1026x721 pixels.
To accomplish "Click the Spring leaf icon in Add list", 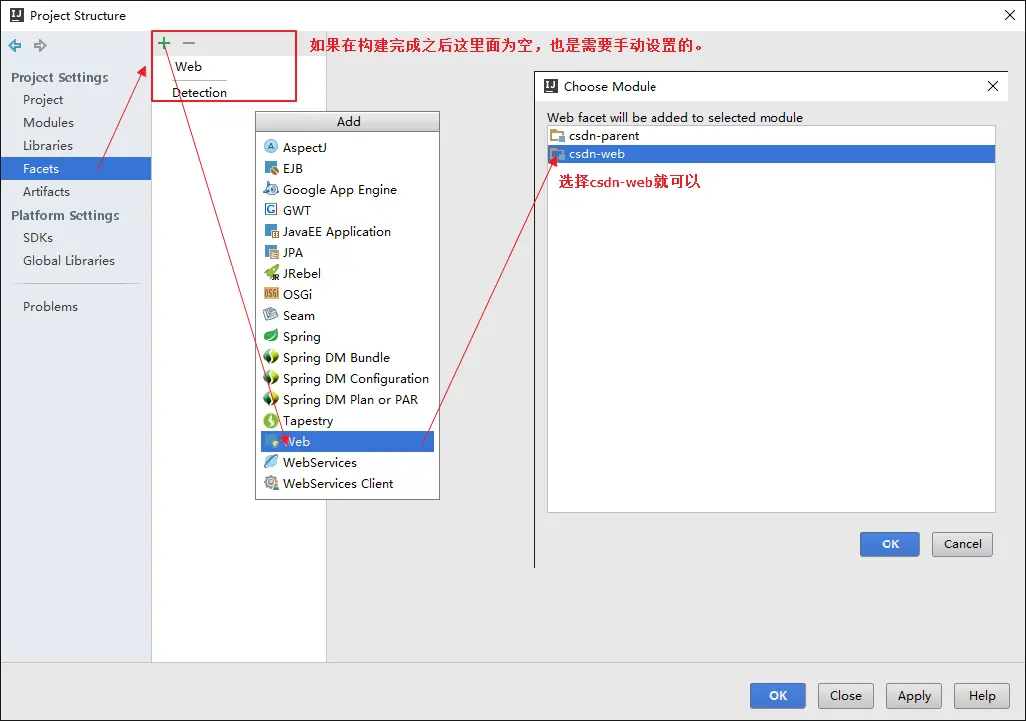I will coord(270,337).
